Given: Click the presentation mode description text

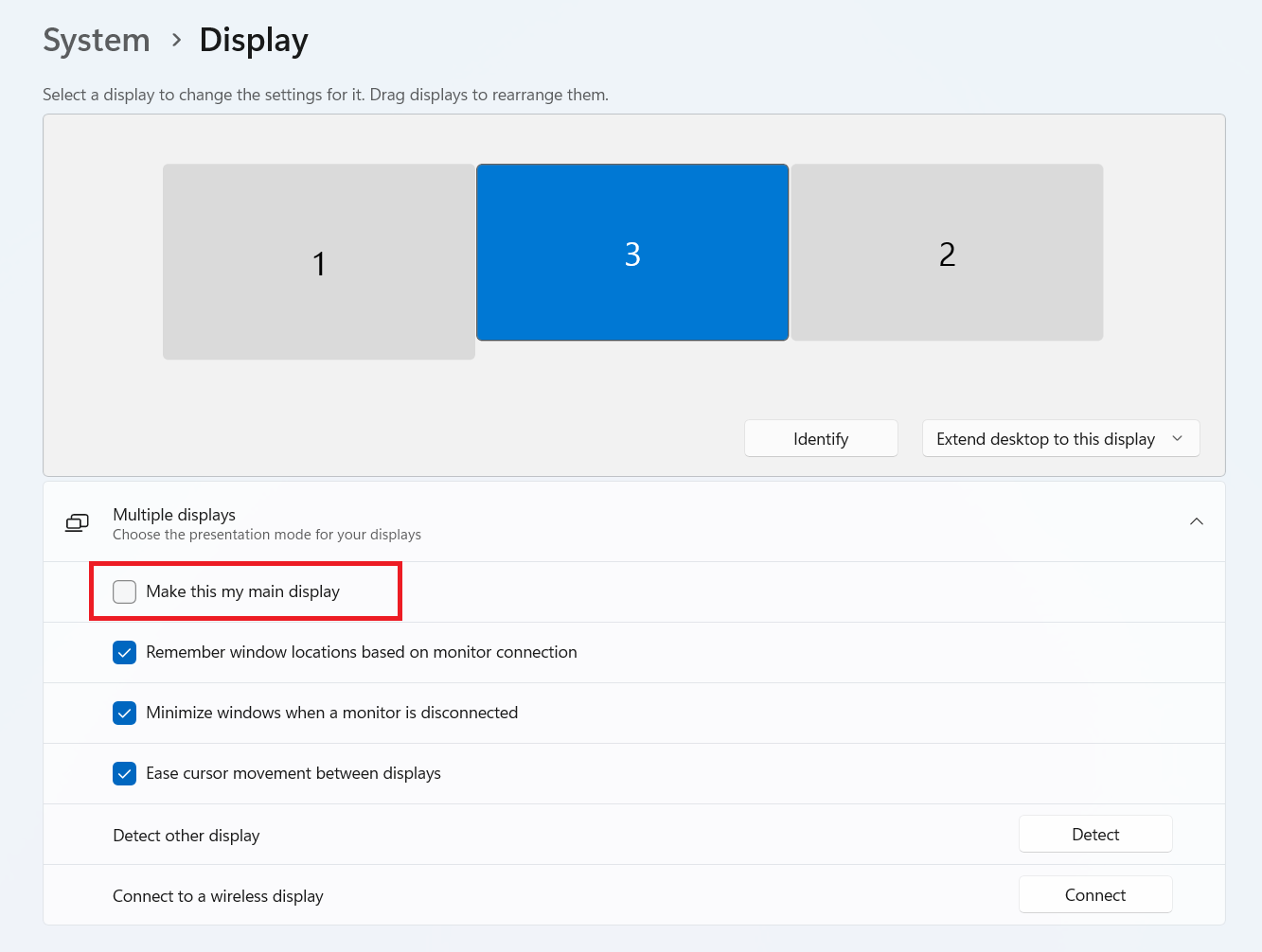Looking at the screenshot, I should click(267, 535).
